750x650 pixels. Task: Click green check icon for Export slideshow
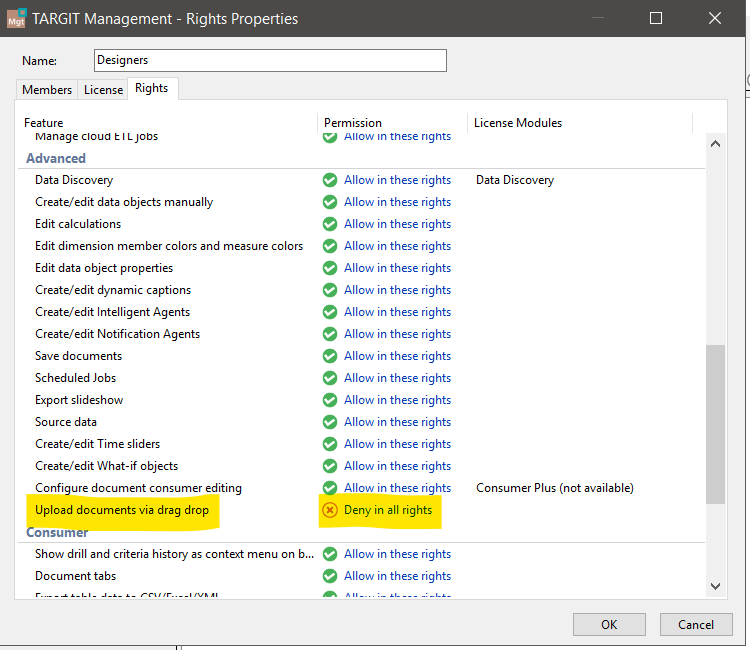pos(330,400)
